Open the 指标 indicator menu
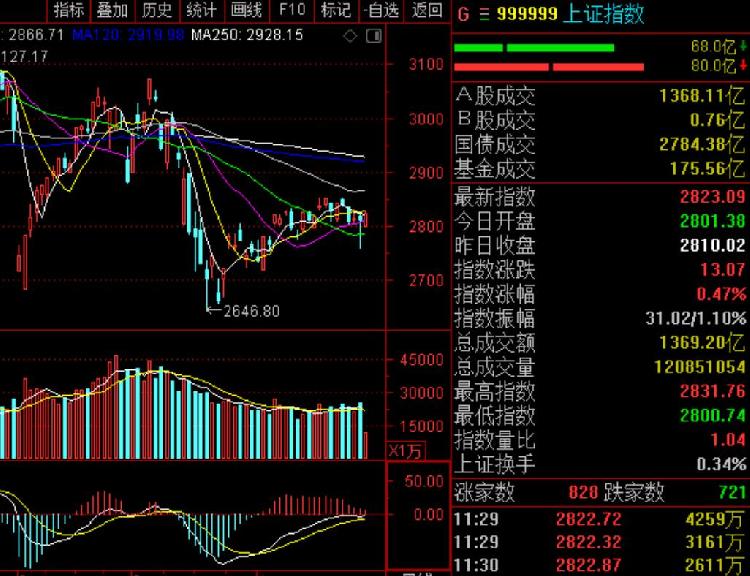This screenshot has width=750, height=576. (x=69, y=10)
